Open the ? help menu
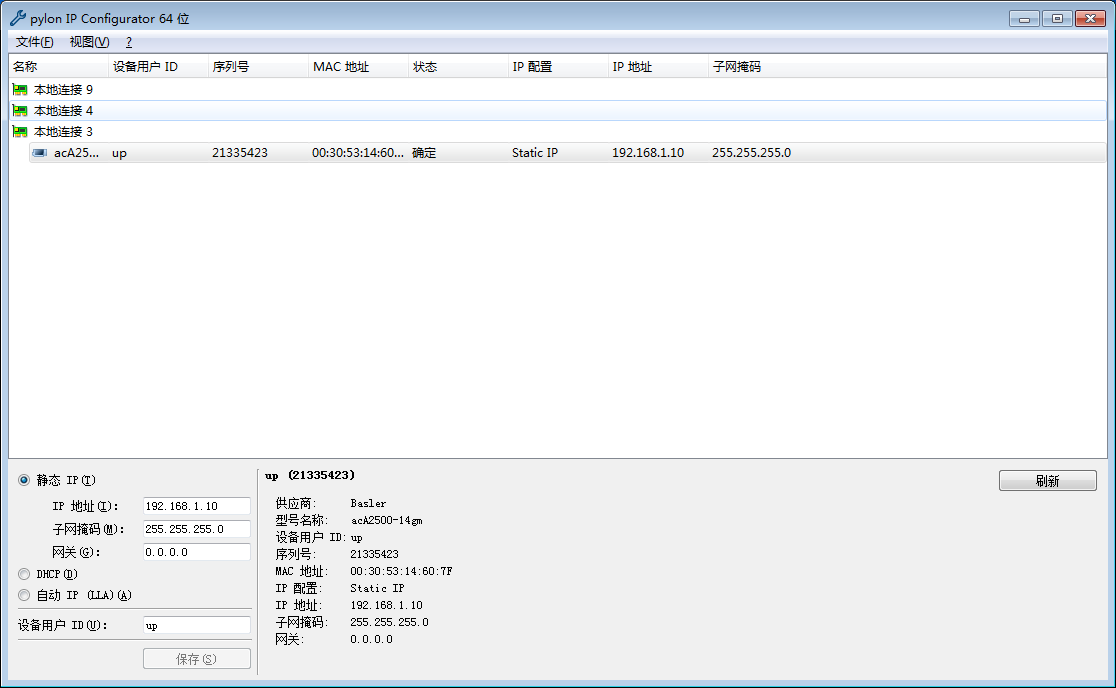 129,42
